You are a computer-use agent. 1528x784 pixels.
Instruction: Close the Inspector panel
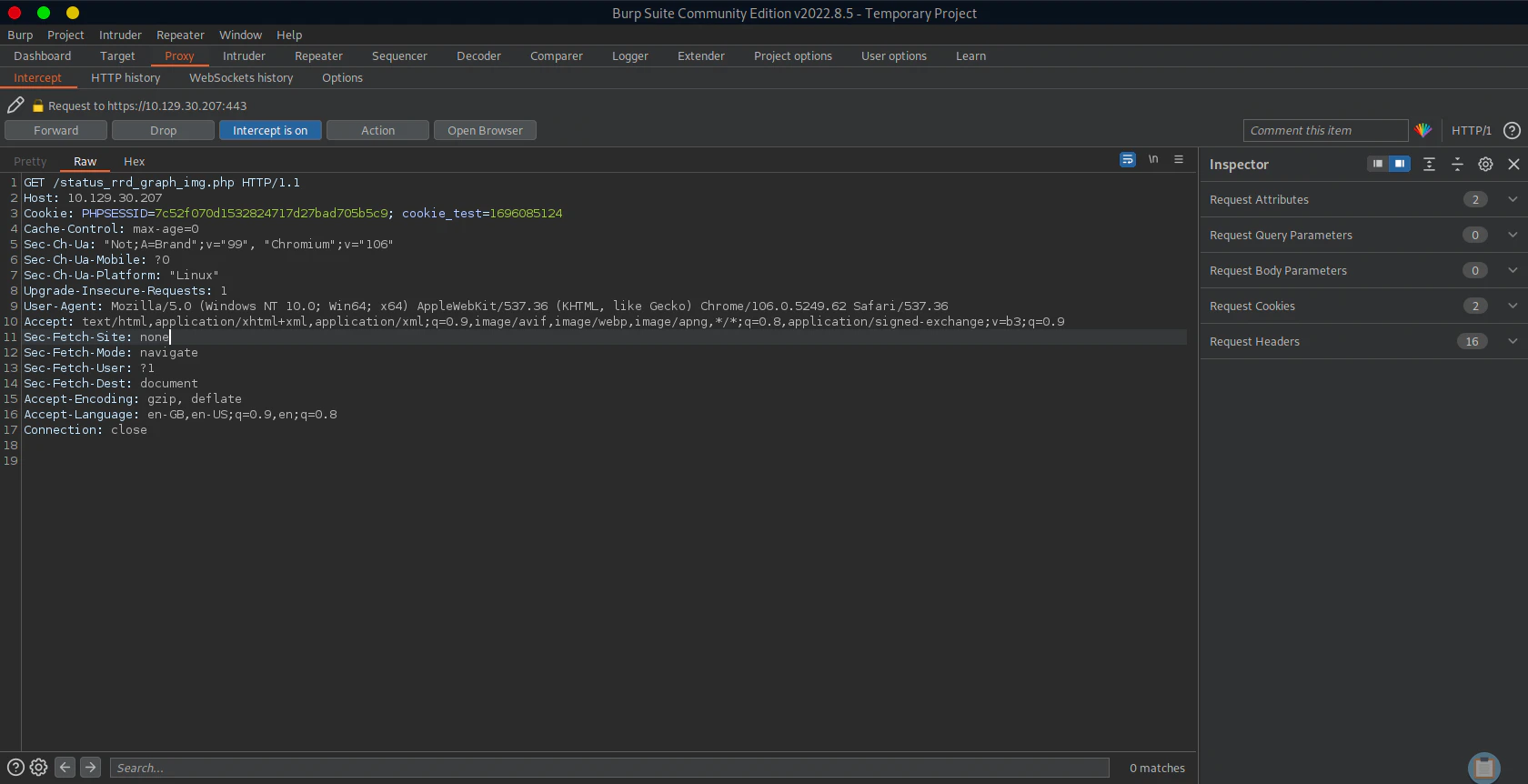point(1513,164)
